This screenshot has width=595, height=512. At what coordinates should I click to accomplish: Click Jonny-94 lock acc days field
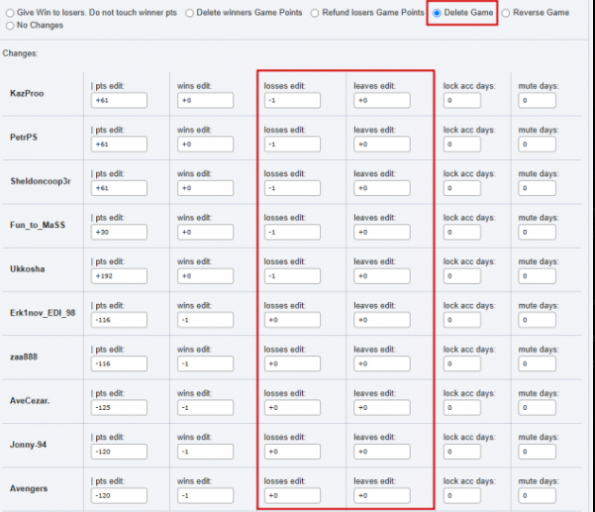point(462,452)
